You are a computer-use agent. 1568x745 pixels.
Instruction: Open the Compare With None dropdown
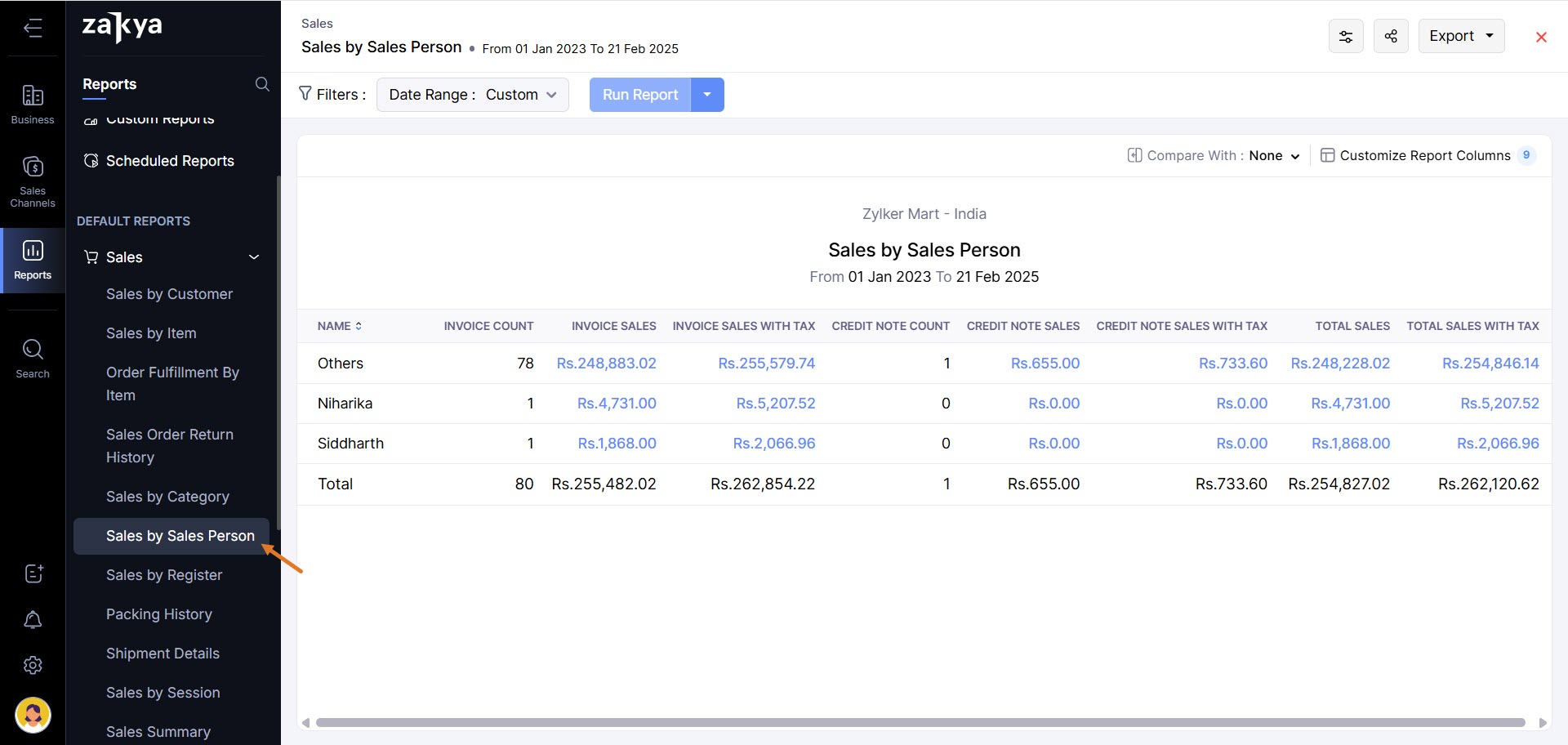pos(1273,156)
